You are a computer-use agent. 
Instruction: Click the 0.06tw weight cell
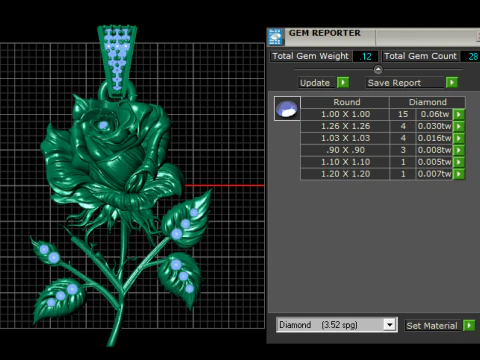click(434, 114)
